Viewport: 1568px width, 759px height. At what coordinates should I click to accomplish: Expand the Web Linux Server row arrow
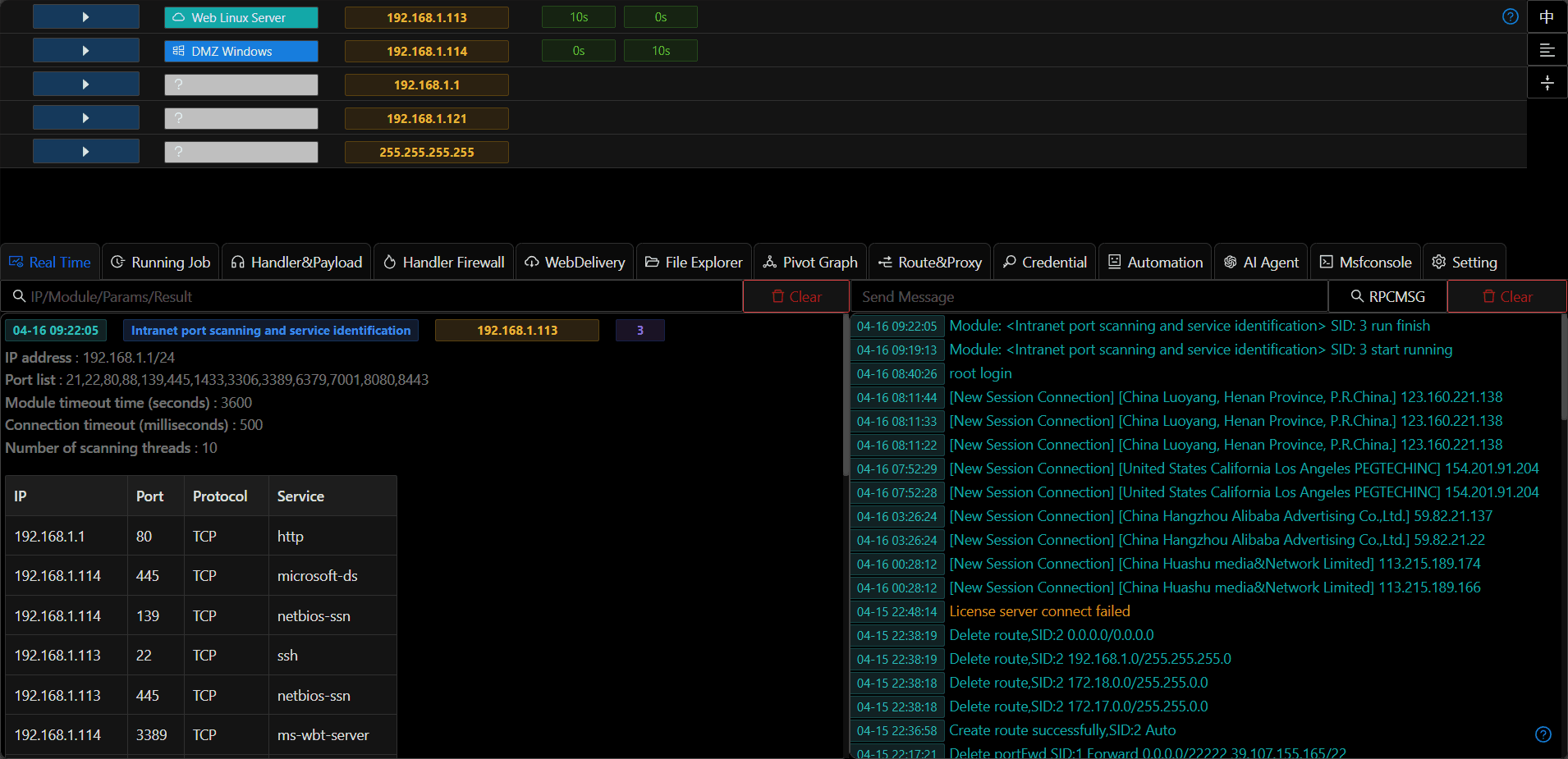click(85, 17)
